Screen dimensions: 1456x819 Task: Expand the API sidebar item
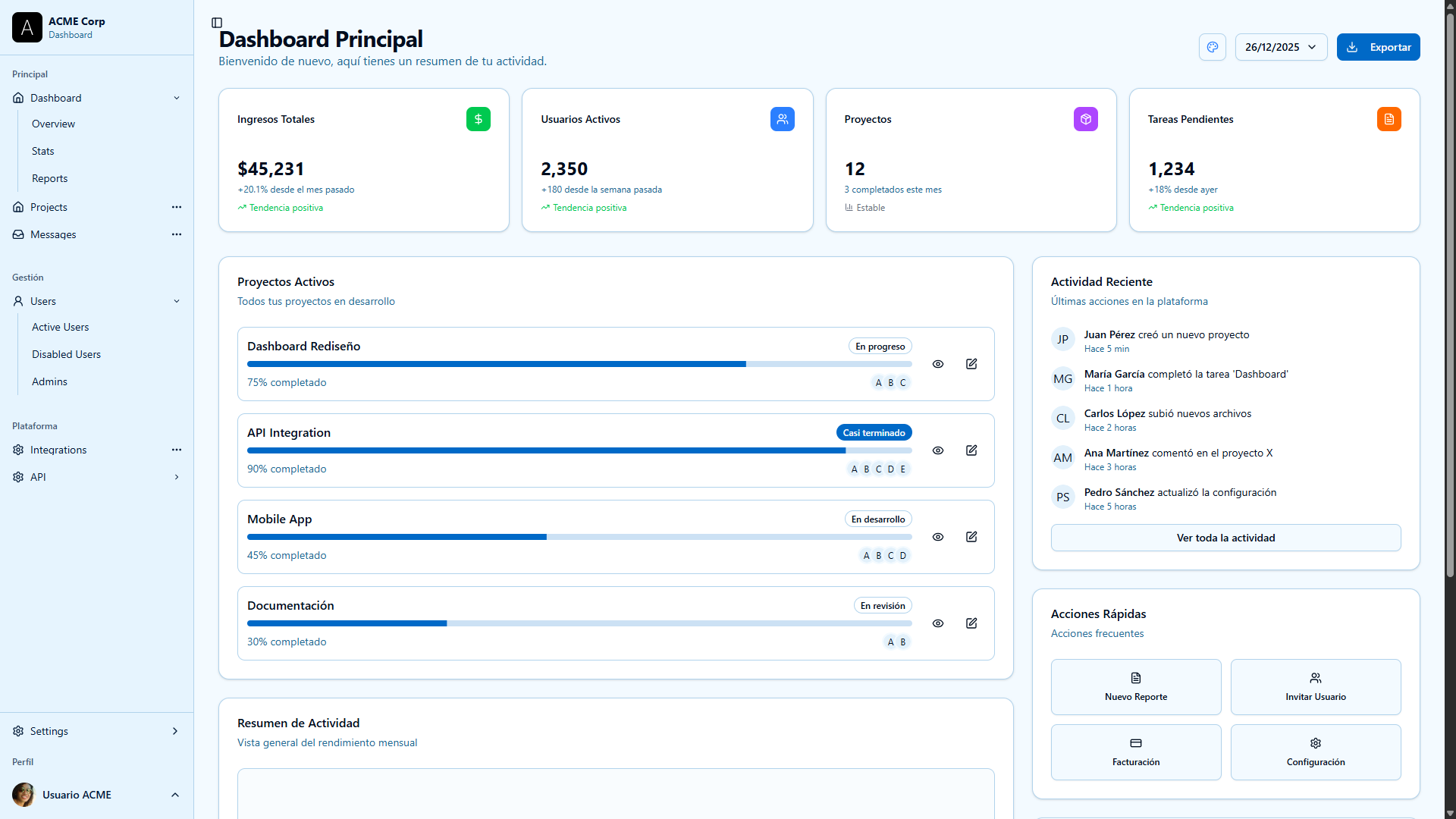177,477
